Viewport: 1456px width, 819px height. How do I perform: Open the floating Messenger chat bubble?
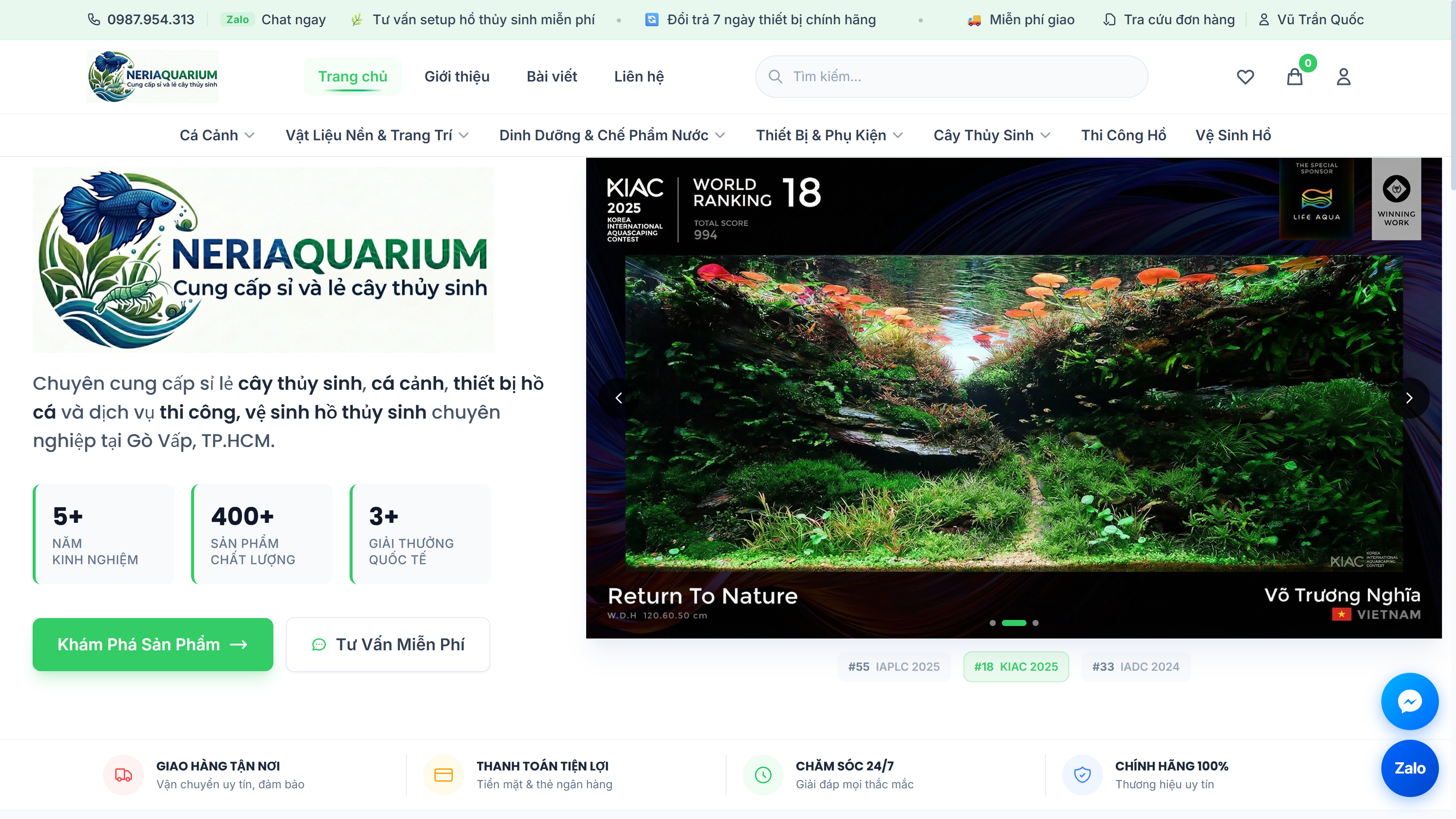point(1410,701)
